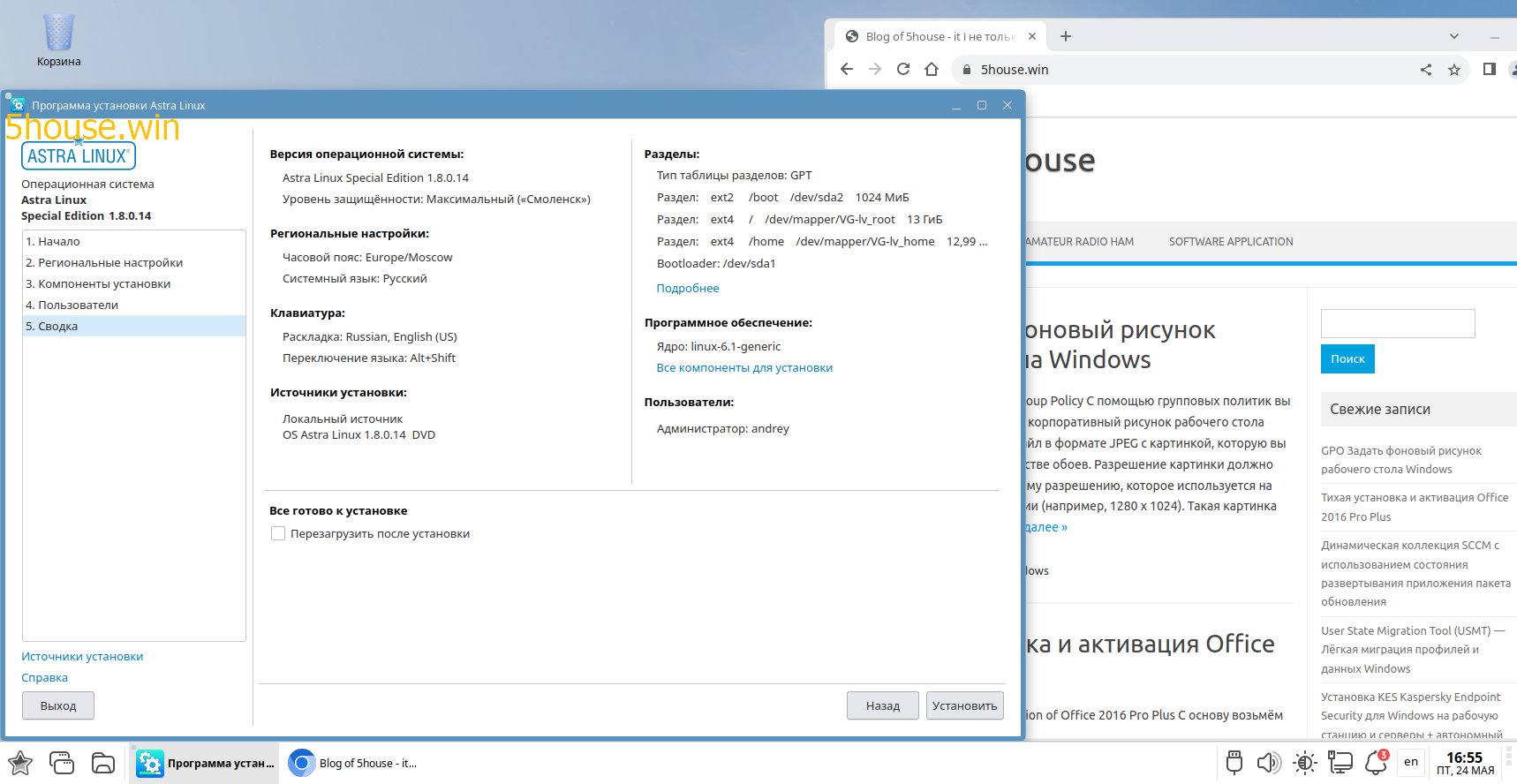
Task: Open Установка KES Kaspersky Endpoint post link
Action: [x=1411, y=715]
